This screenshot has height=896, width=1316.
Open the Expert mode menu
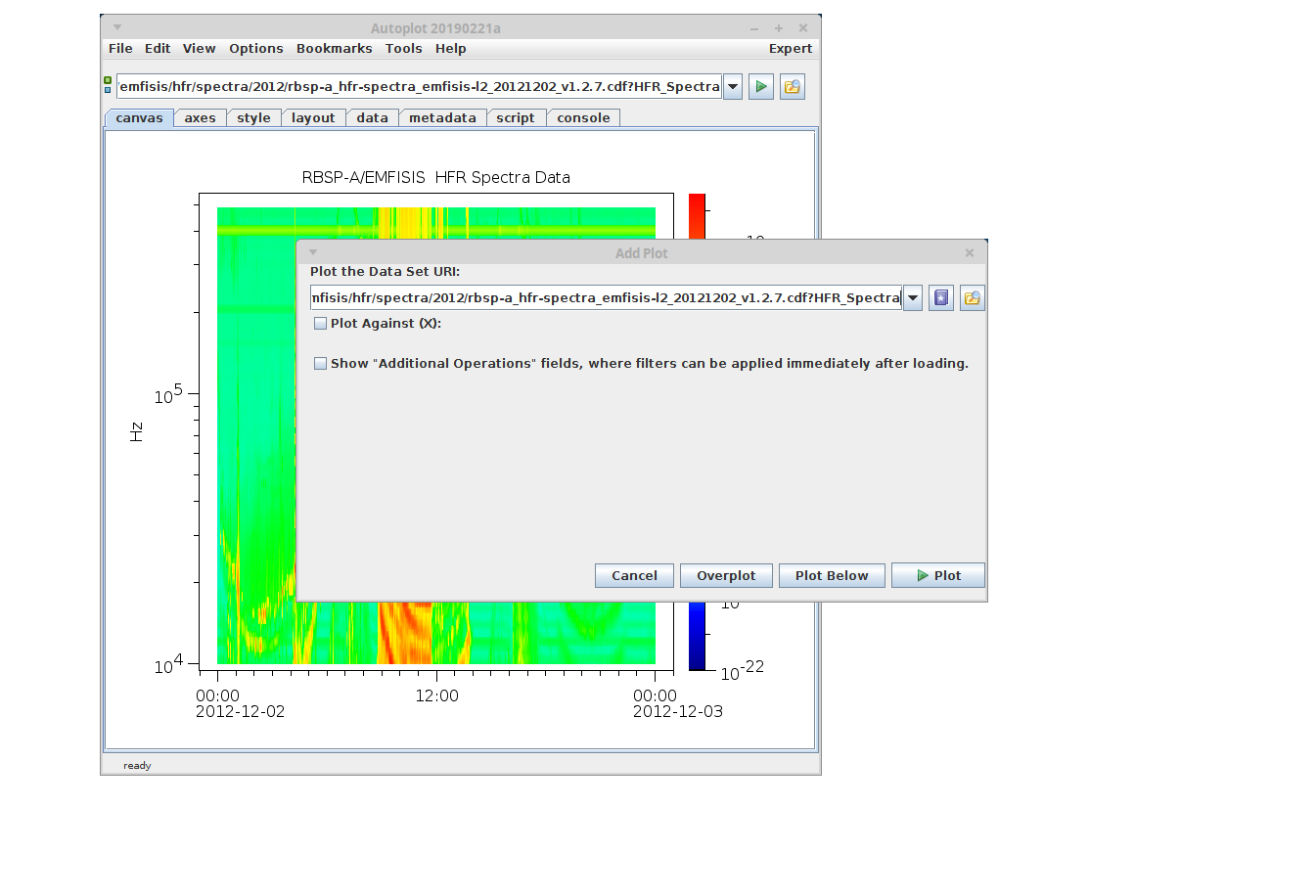[x=790, y=49]
